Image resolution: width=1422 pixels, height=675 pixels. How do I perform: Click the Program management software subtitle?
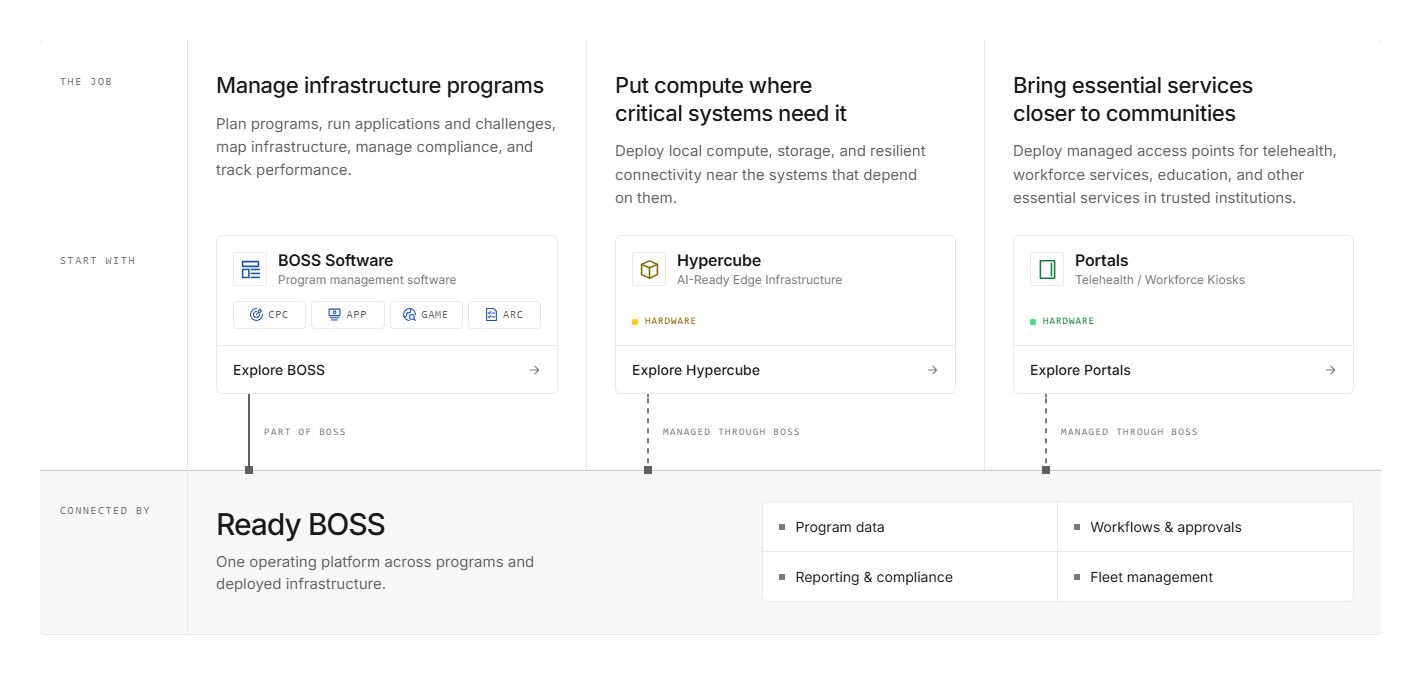coord(367,280)
